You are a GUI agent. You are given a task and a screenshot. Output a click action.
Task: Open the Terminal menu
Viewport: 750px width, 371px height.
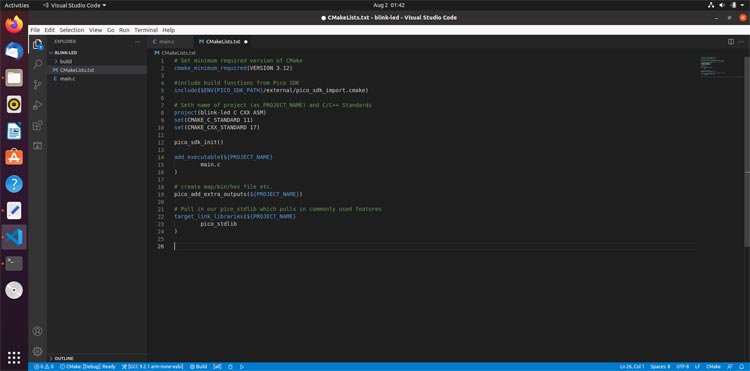click(146, 30)
